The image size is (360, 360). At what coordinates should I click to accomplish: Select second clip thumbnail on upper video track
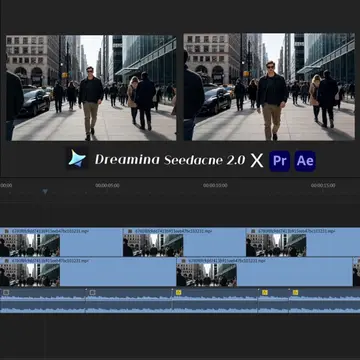click(153, 245)
